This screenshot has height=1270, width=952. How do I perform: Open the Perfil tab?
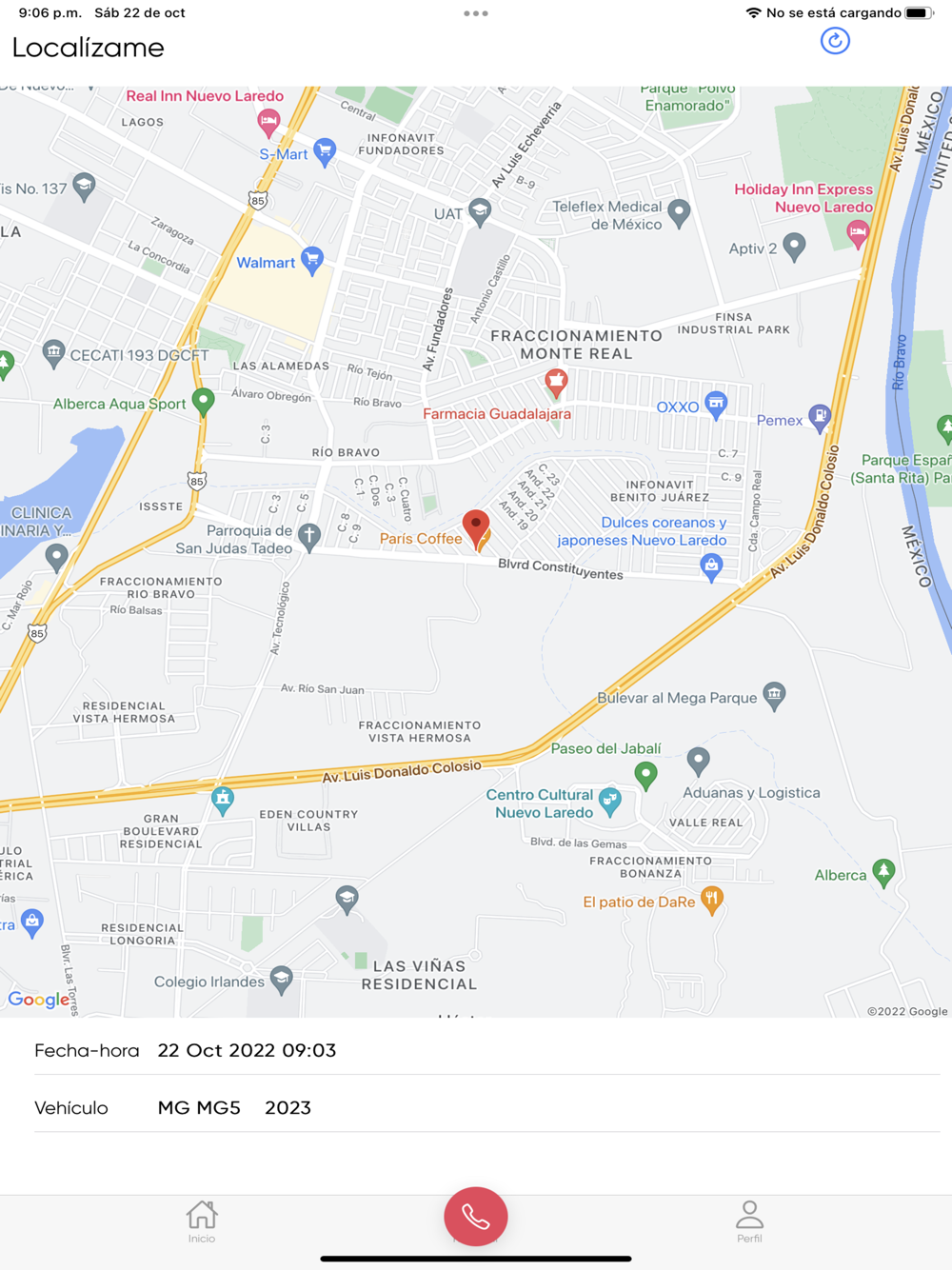point(749,1222)
